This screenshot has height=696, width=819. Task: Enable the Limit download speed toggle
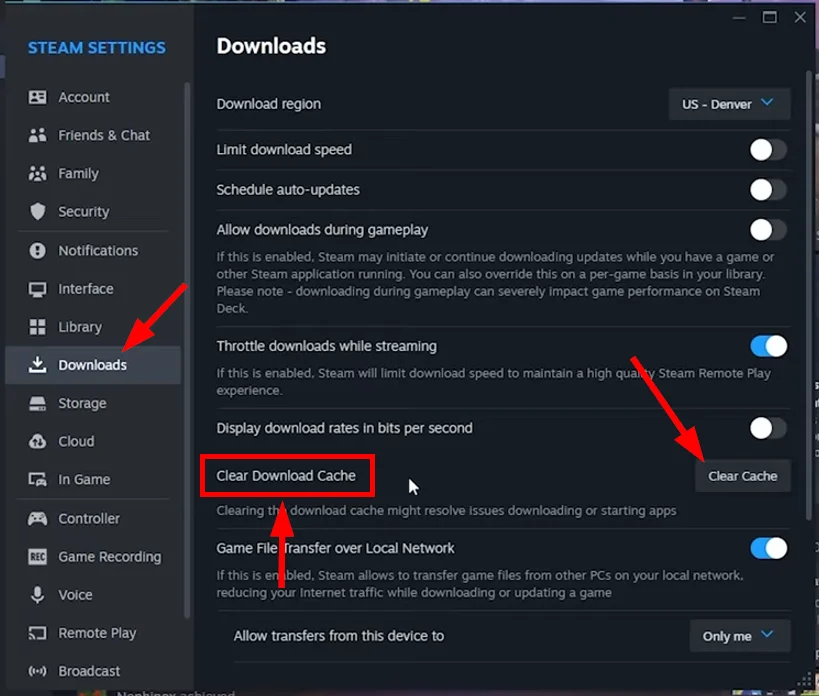click(x=768, y=150)
